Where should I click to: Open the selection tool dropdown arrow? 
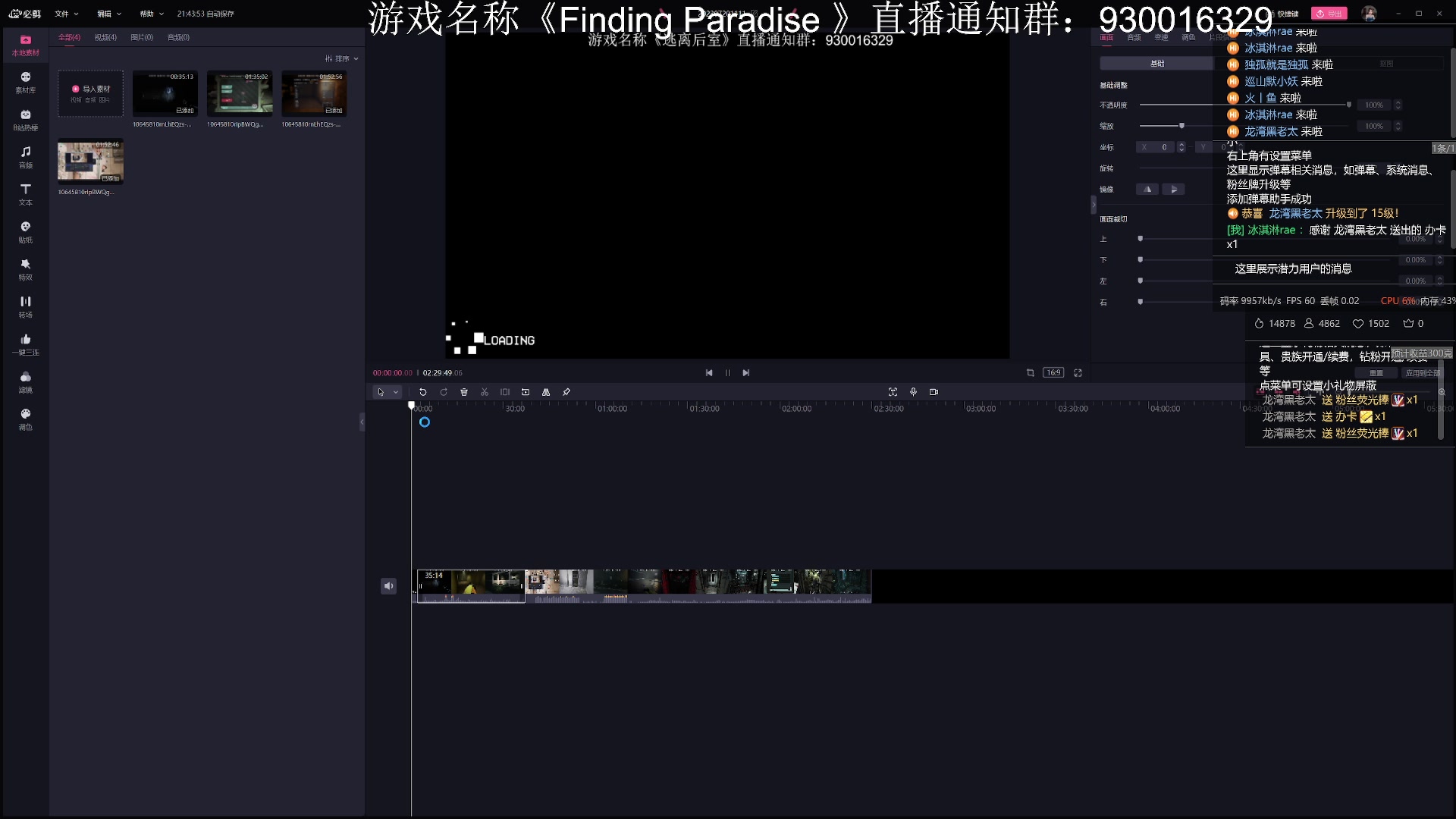coord(396,392)
